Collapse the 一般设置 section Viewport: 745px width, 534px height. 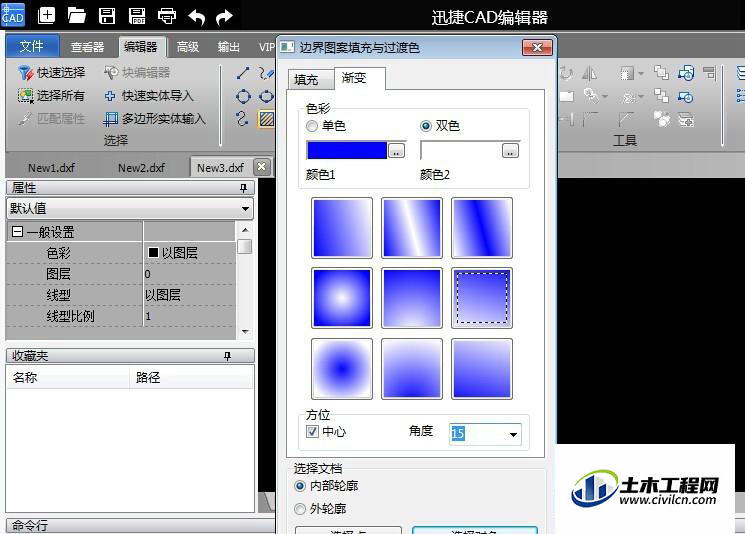click(17, 232)
